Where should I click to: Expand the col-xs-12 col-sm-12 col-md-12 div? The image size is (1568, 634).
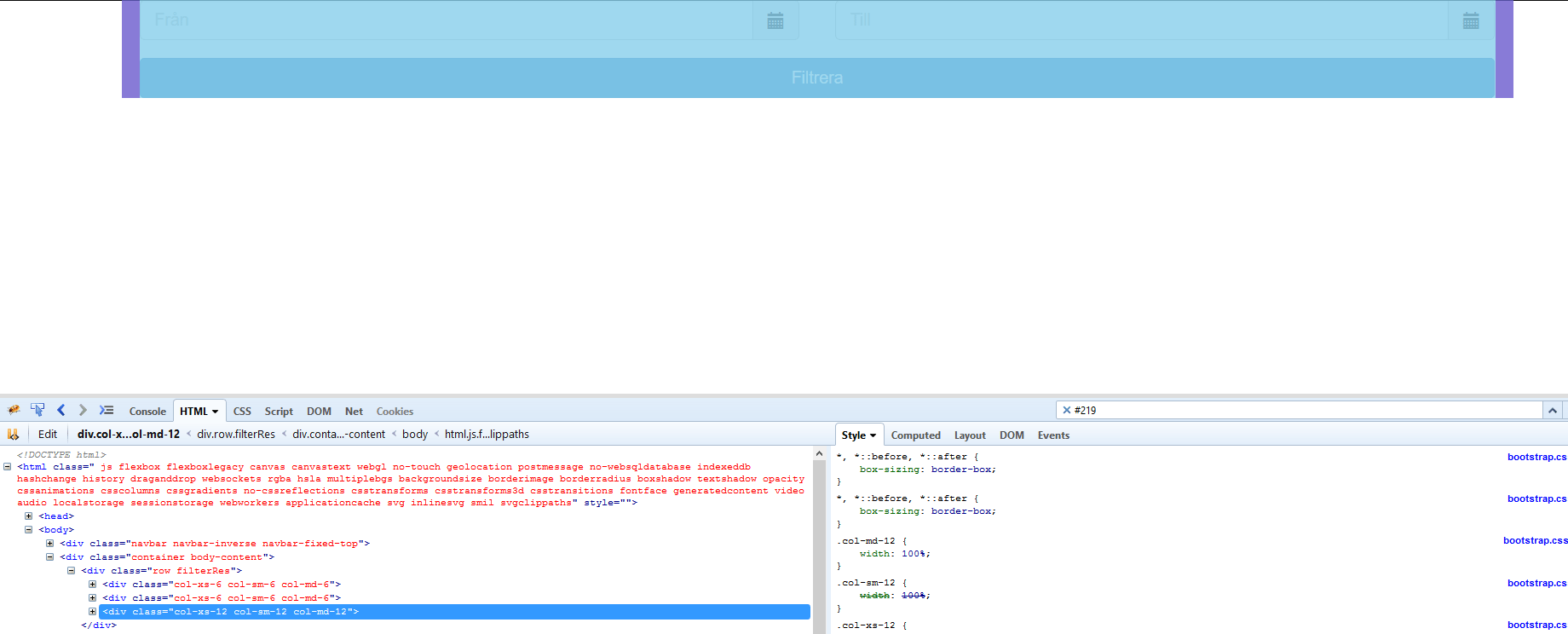pos(93,612)
